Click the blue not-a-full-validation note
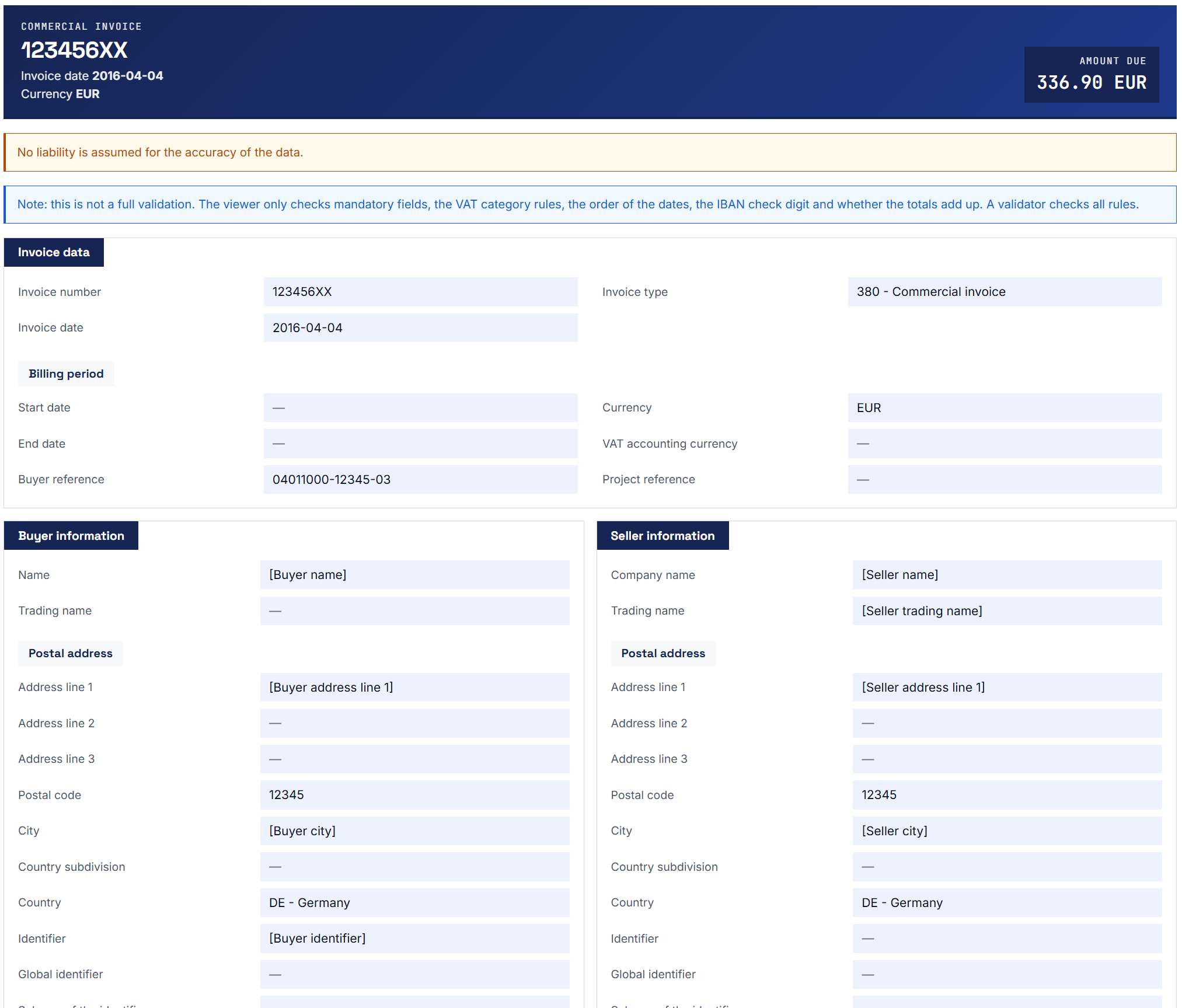The width and height of the screenshot is (1182, 1008). tap(590, 204)
